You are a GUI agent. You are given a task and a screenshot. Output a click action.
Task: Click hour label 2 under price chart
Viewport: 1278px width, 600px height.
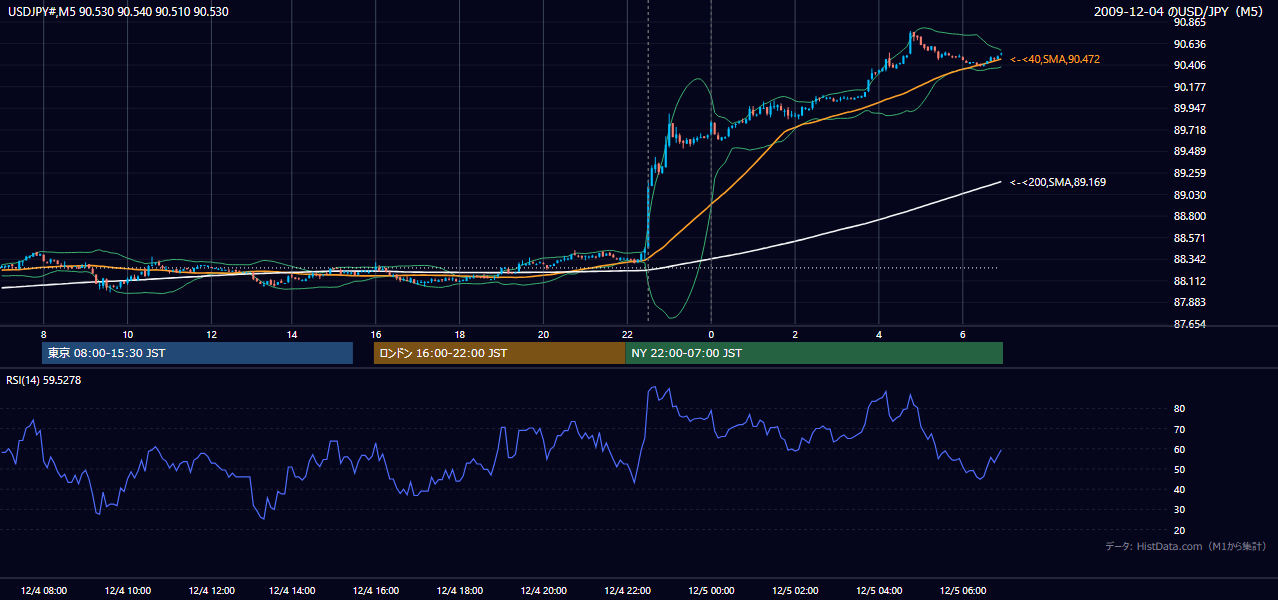pyautogui.click(x=795, y=334)
